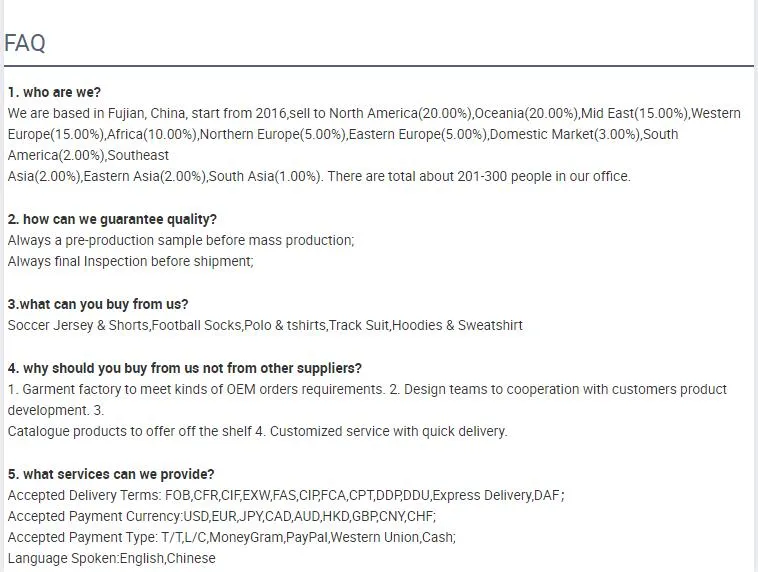Click the "1. who are we?" question
758x572 pixels.
[x=54, y=92]
